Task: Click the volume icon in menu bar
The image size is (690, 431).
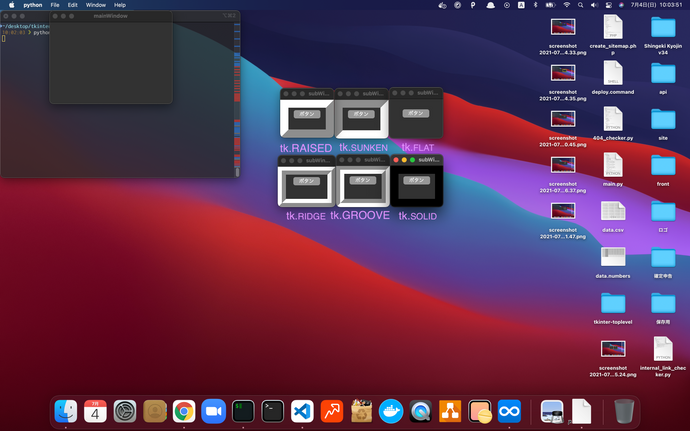Action: tap(594, 5)
